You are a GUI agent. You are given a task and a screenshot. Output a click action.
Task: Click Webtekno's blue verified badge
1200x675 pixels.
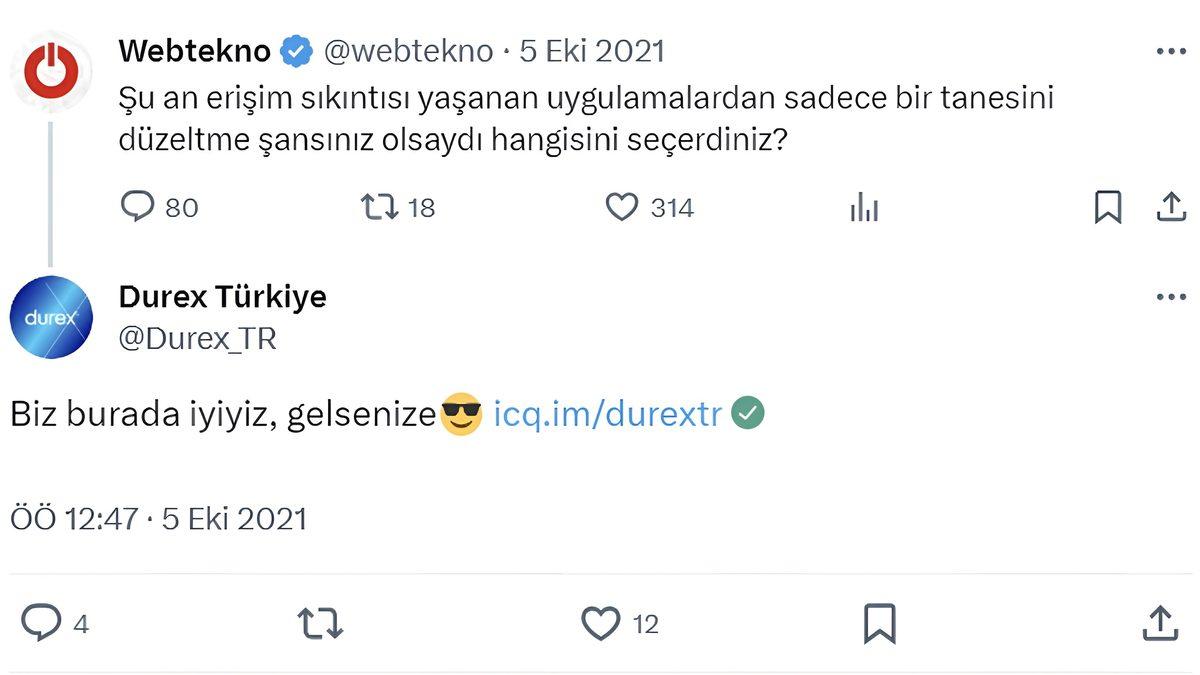tap(294, 49)
